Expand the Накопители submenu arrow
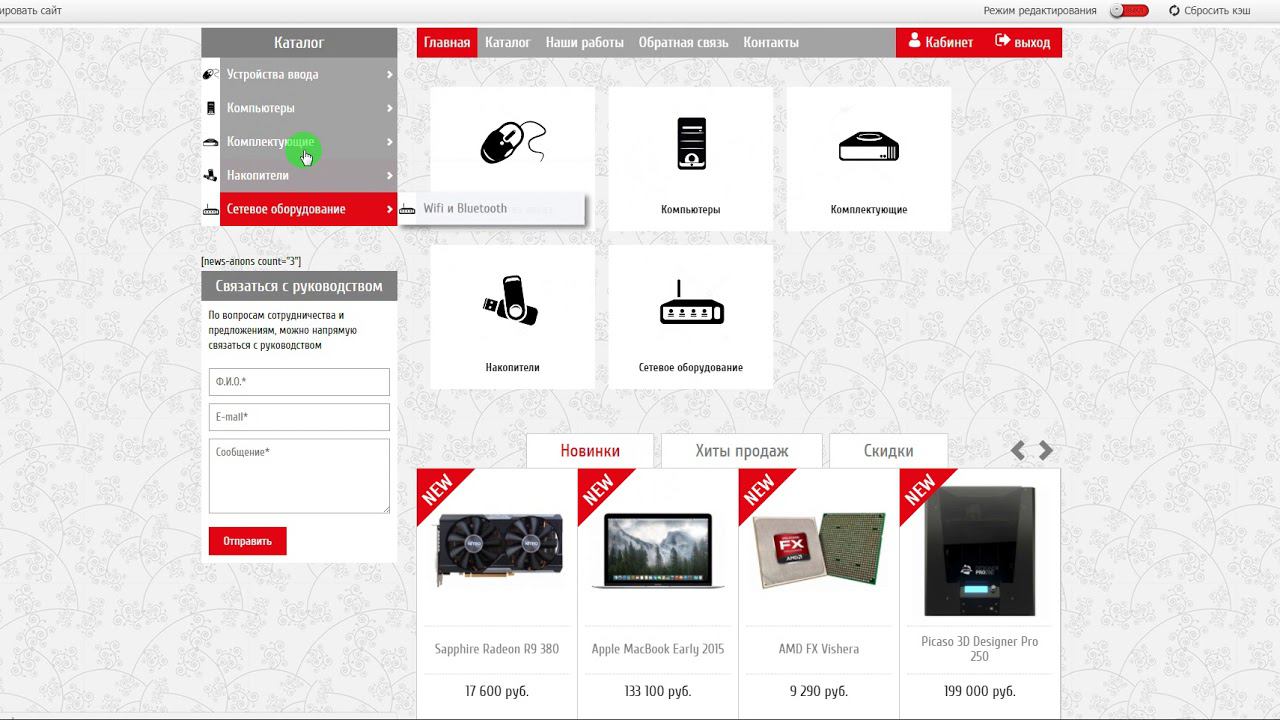This screenshot has height=720, width=1280. tap(389, 175)
